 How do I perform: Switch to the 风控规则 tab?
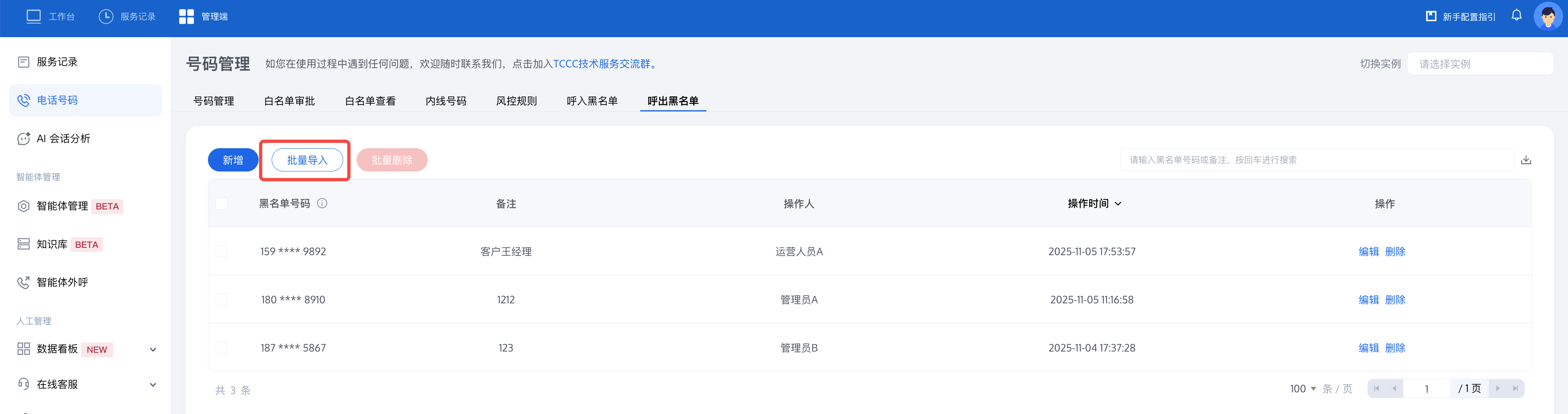(x=516, y=101)
